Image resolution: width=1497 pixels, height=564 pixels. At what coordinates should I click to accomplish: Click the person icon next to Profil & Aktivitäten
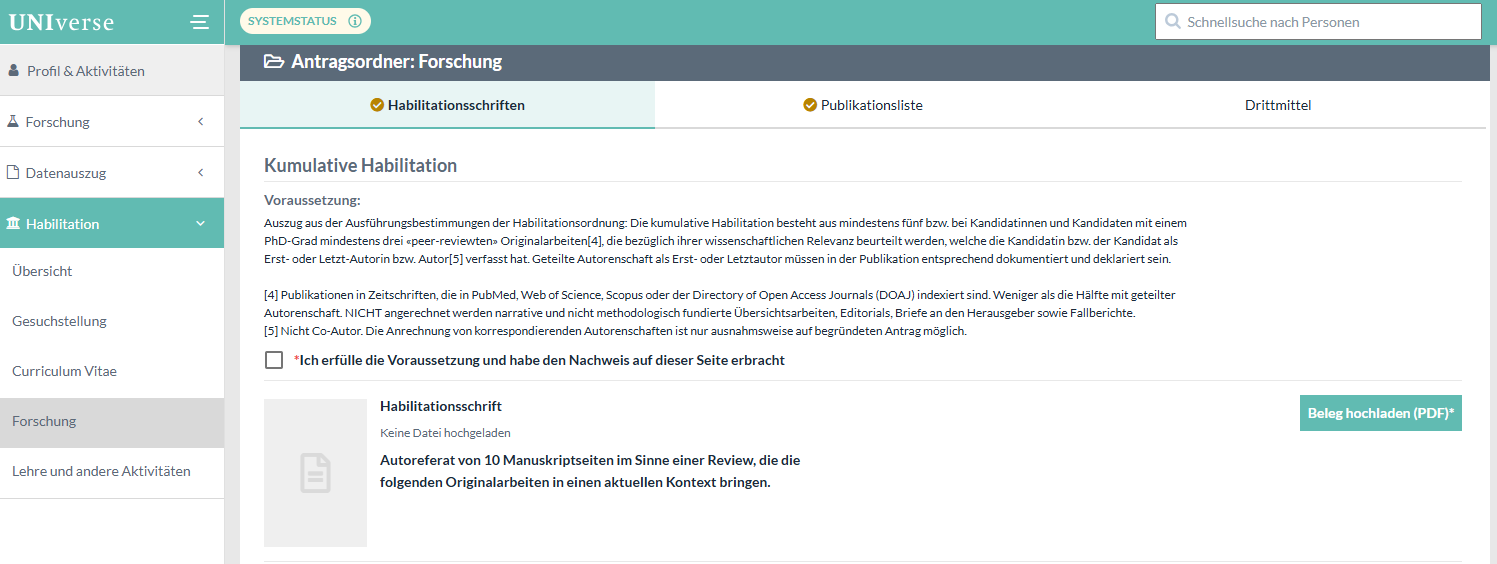14,71
